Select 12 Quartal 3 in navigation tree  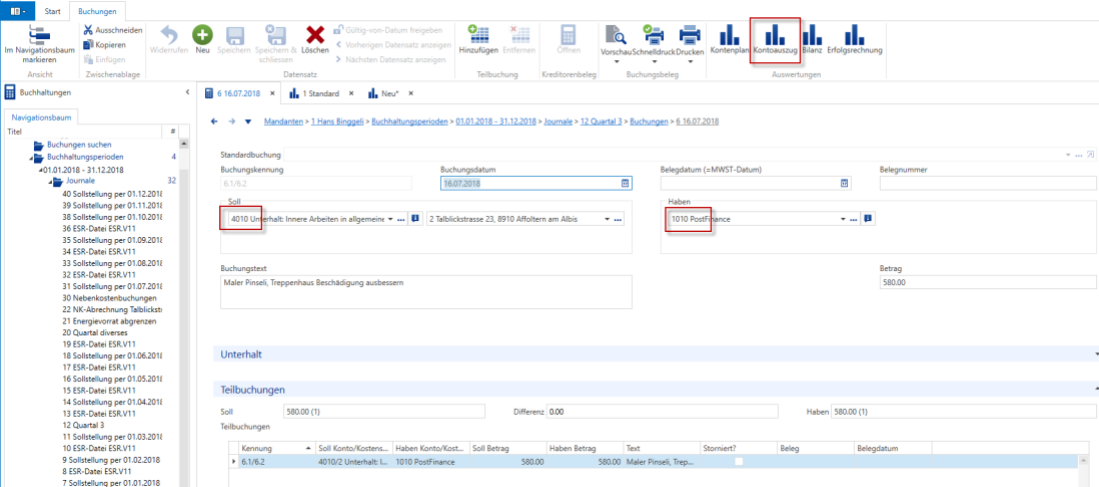tap(83, 425)
